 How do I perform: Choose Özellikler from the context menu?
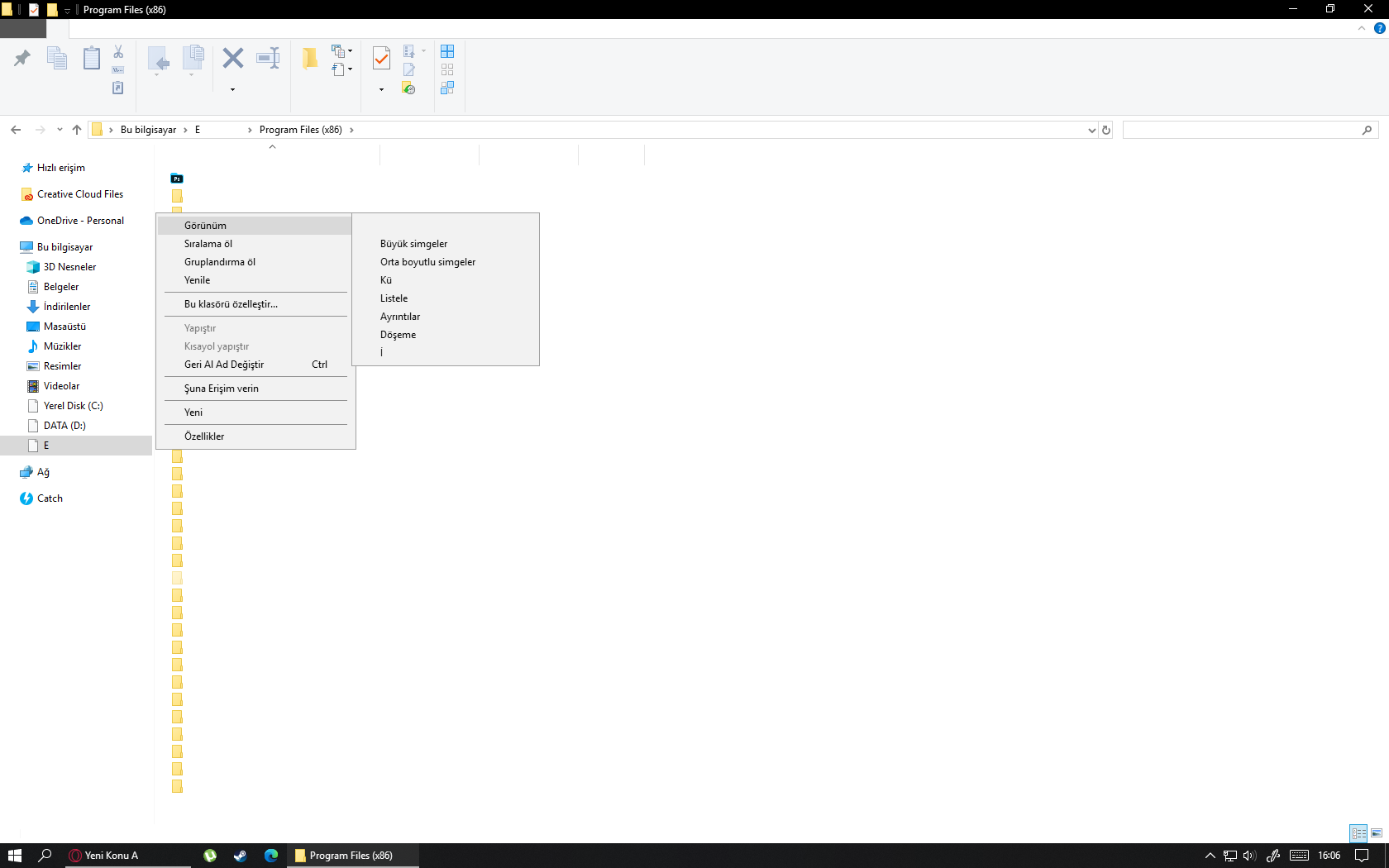[255, 436]
